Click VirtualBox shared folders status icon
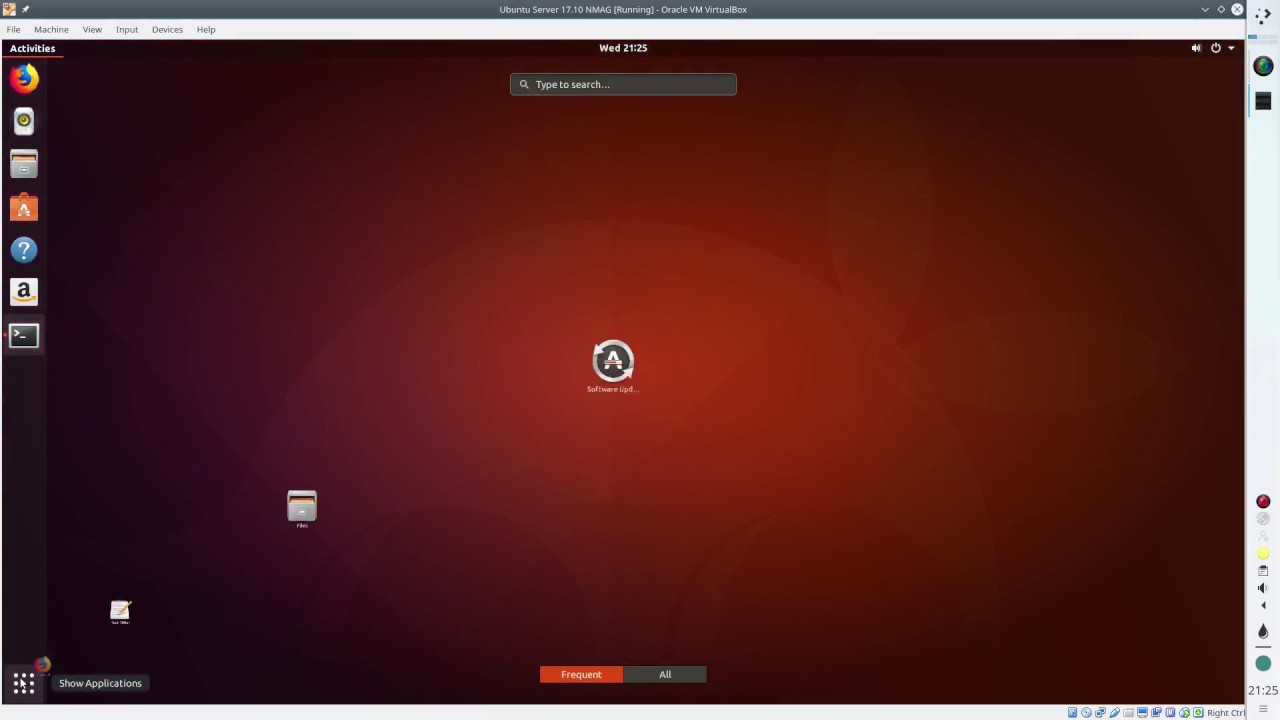Screen dimensions: 1280x720 coord(1128,713)
